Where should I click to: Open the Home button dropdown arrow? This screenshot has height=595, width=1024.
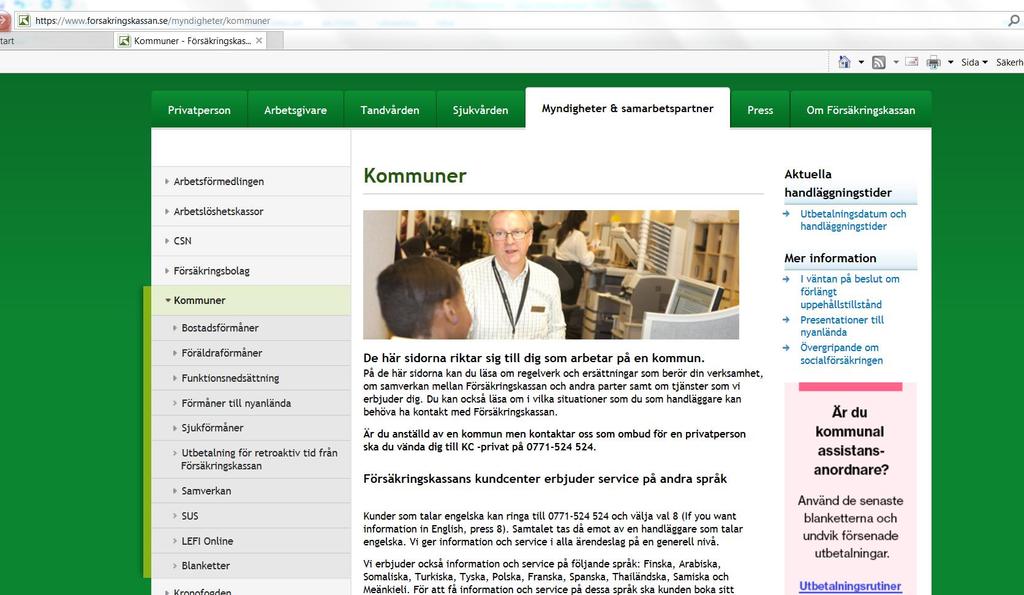tap(861, 62)
